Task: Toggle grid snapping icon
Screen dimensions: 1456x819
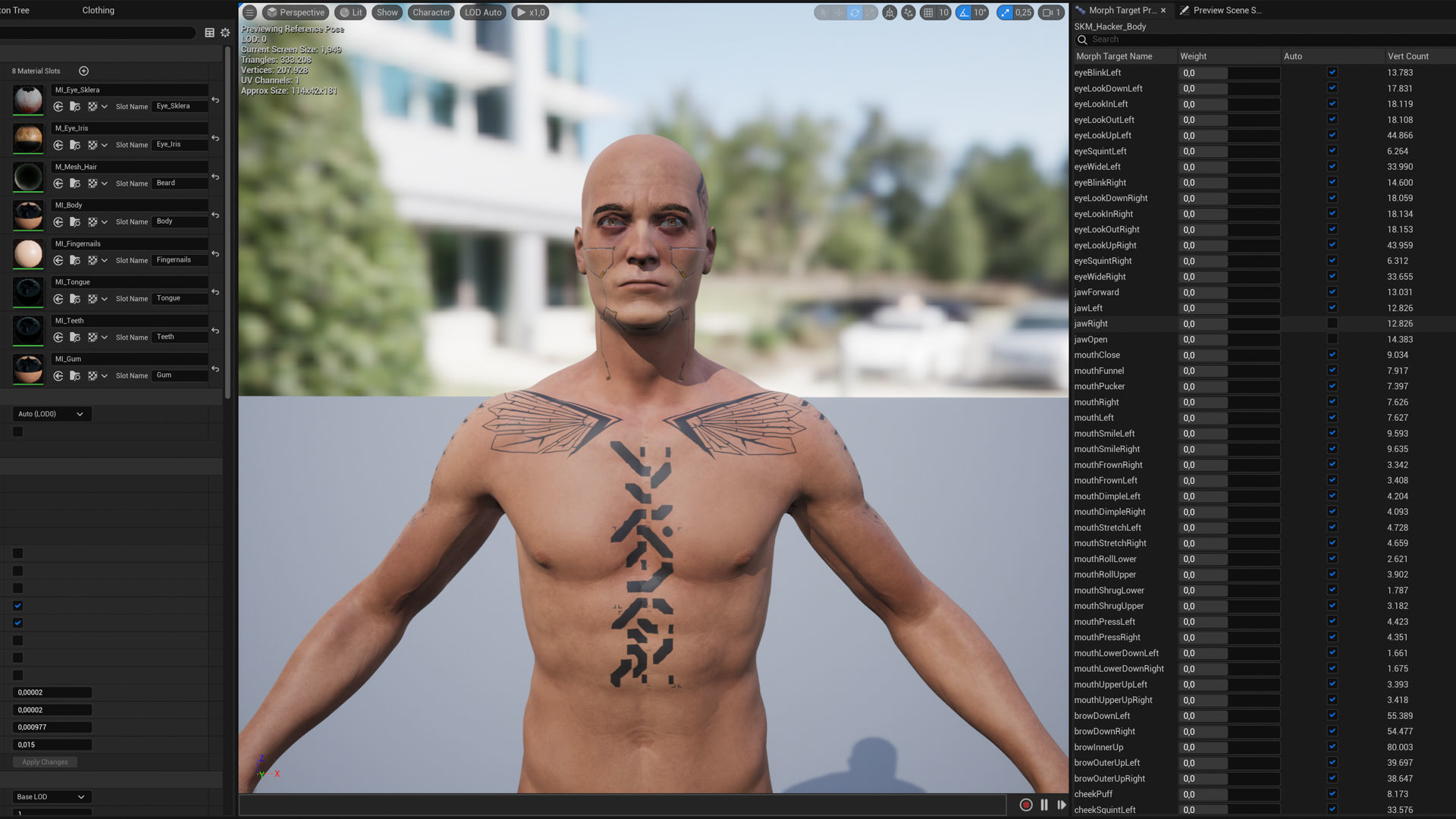Action: [928, 13]
